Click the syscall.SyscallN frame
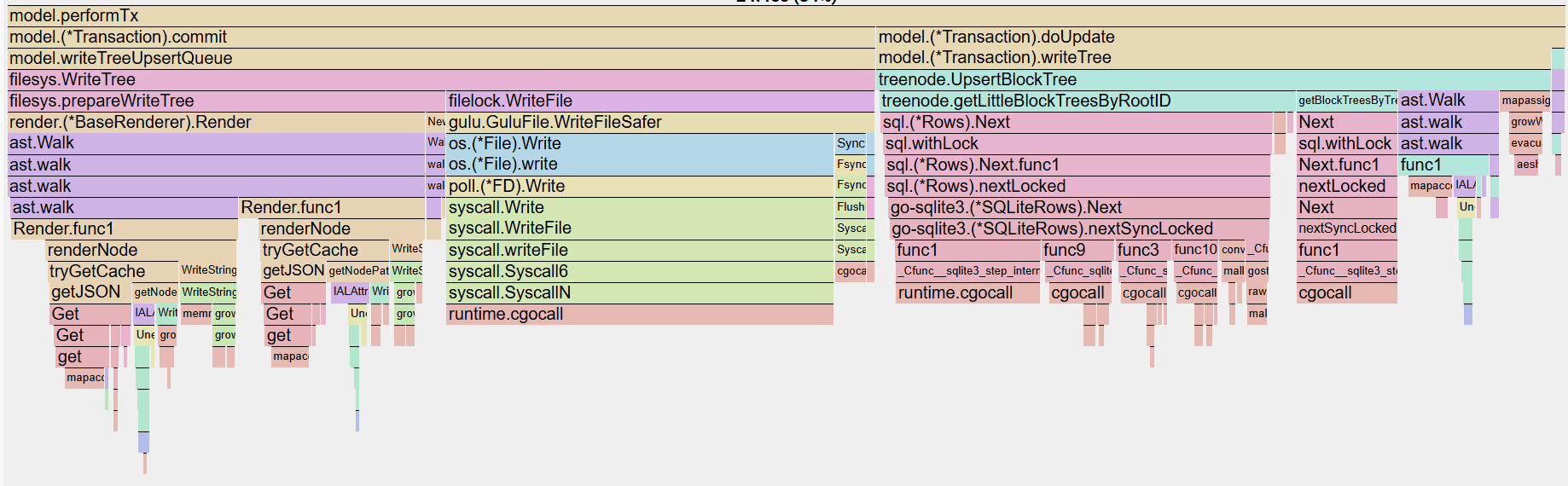Viewport: 1568px width, 486px height. click(640, 293)
